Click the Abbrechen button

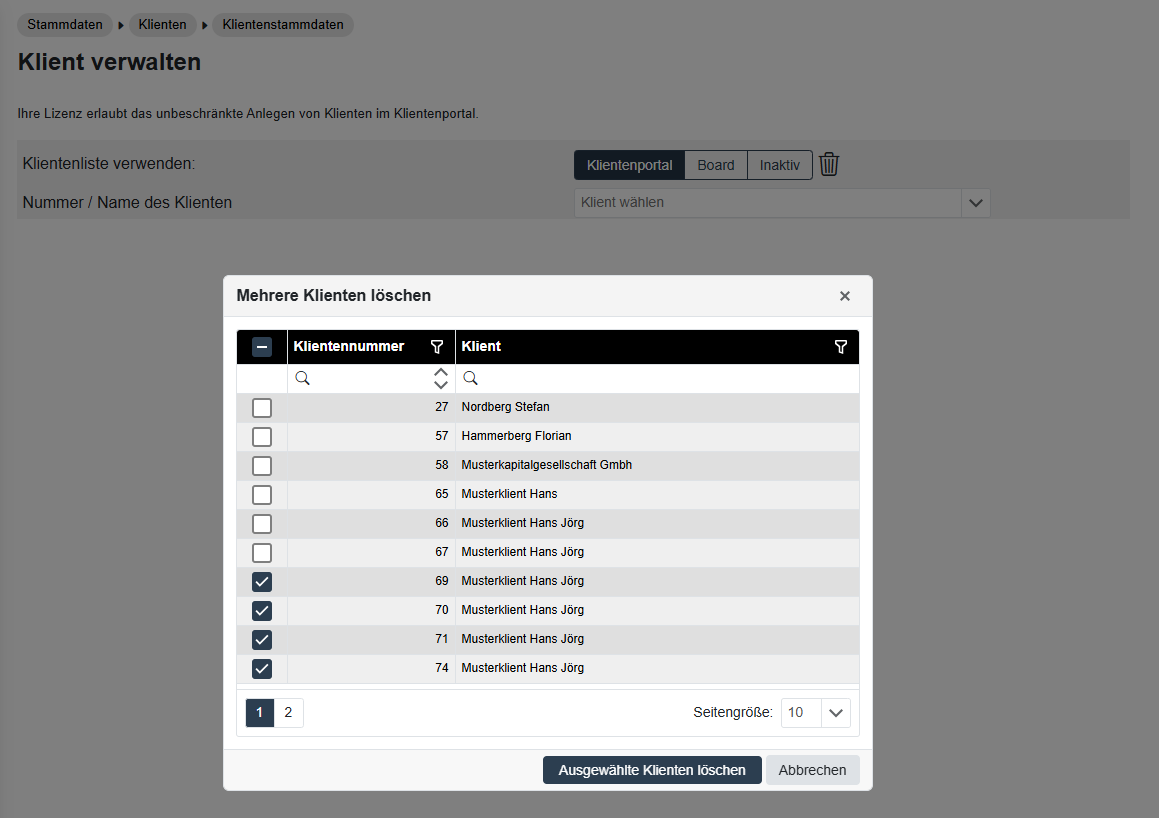coord(812,770)
